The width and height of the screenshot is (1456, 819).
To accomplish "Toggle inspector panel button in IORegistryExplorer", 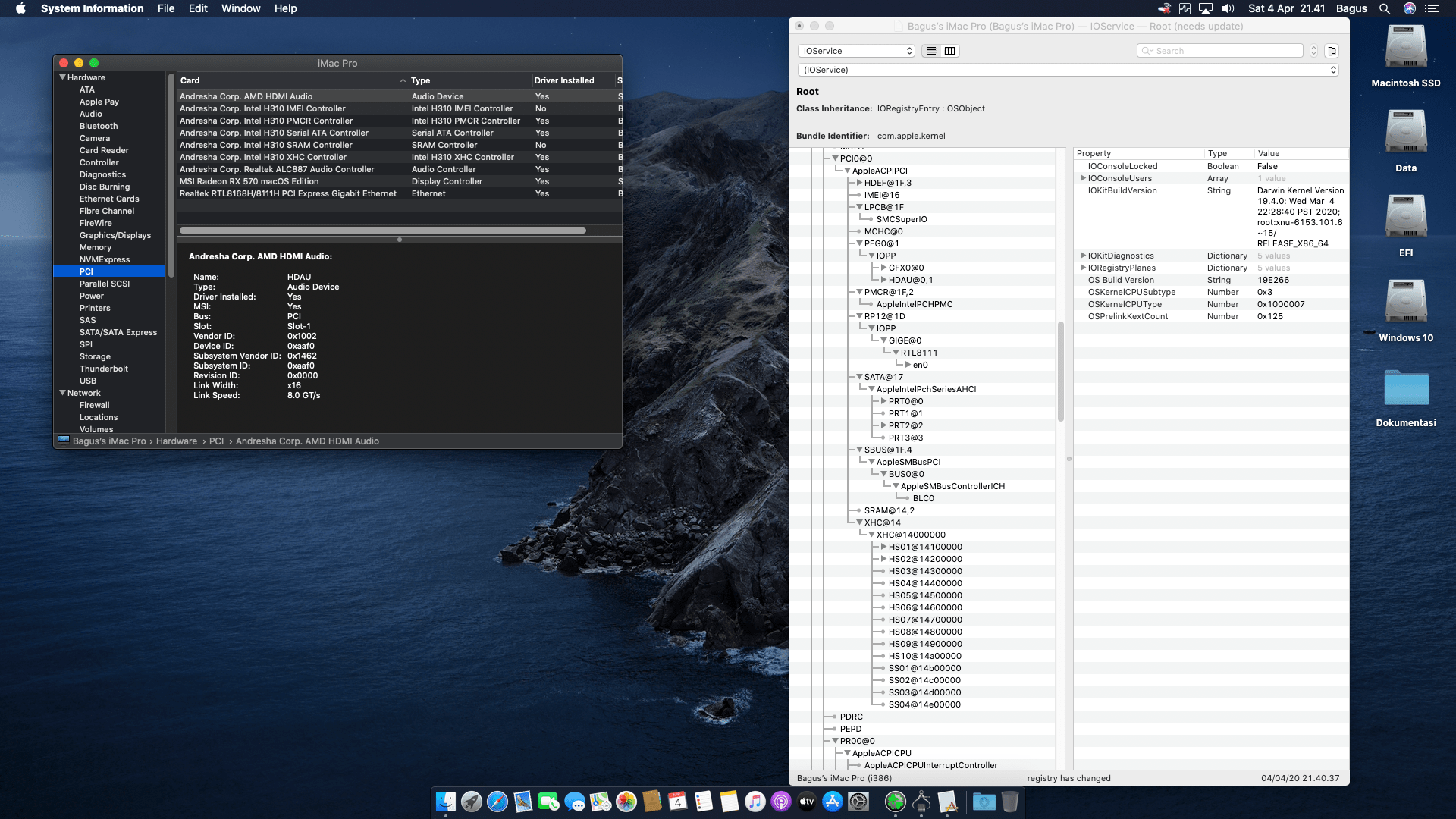I will [1332, 51].
